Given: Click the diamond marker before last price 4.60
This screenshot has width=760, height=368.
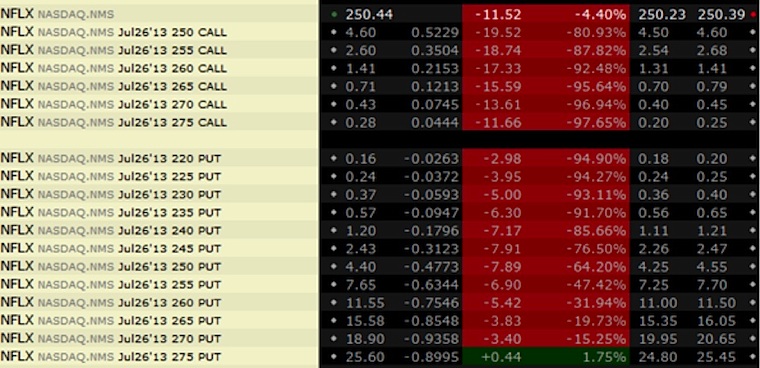Looking at the screenshot, I should pyautogui.click(x=333, y=32).
